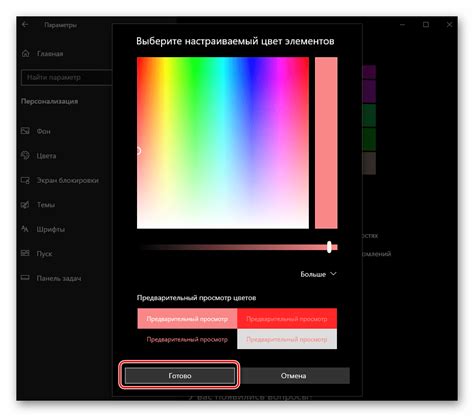This screenshot has height=417, width=474.
Task: Select the Персонализация section heading
Action: coord(49,101)
